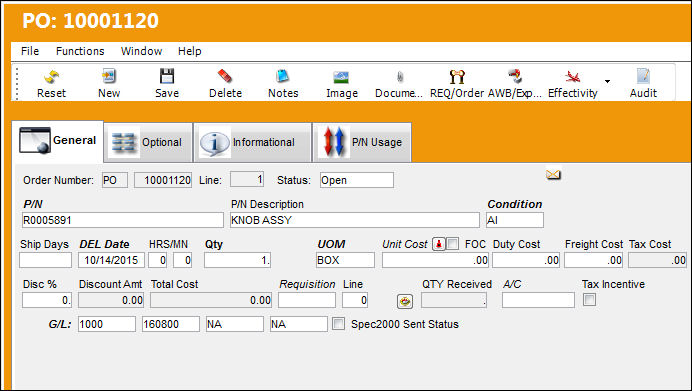Check the Spec2000 Sent Status box
This screenshot has height=391, width=692.
338,323
